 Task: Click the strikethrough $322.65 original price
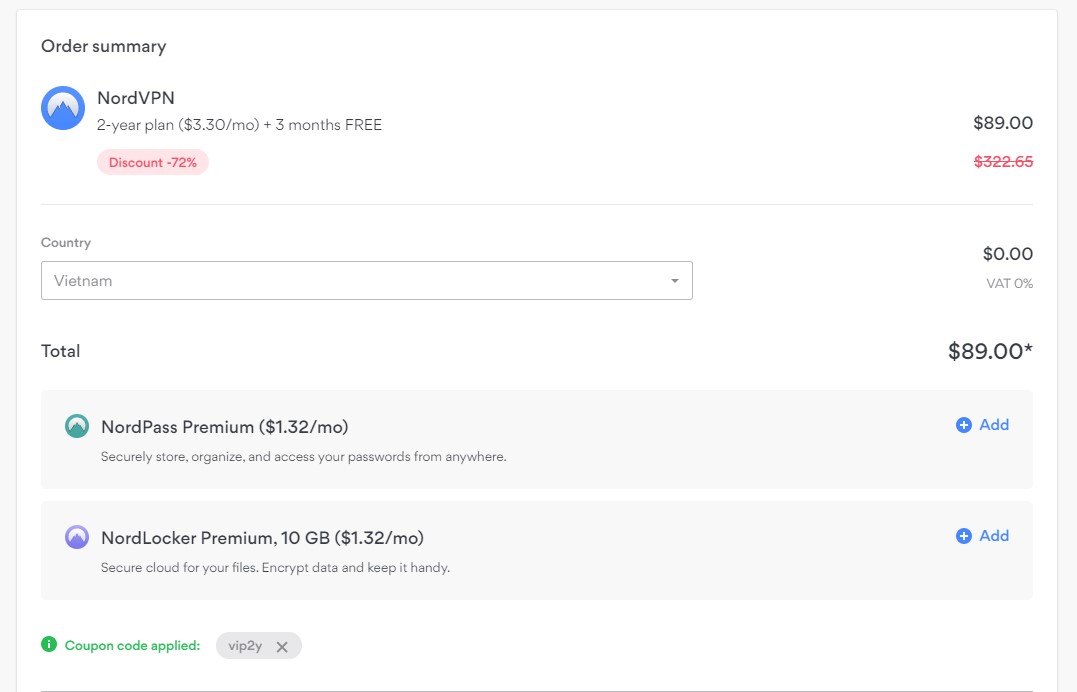click(x=1004, y=161)
